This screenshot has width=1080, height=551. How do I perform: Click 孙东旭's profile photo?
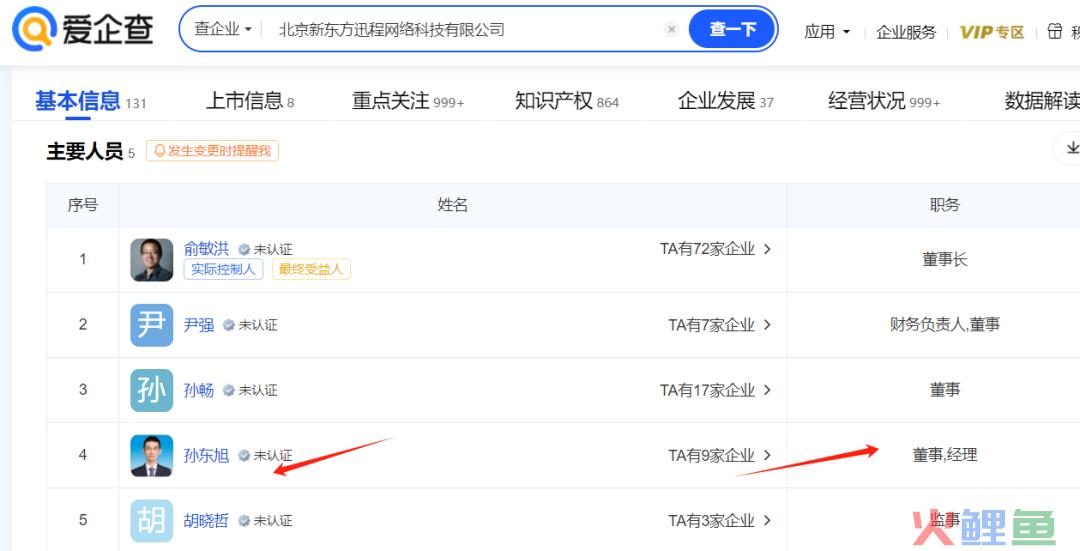point(151,455)
